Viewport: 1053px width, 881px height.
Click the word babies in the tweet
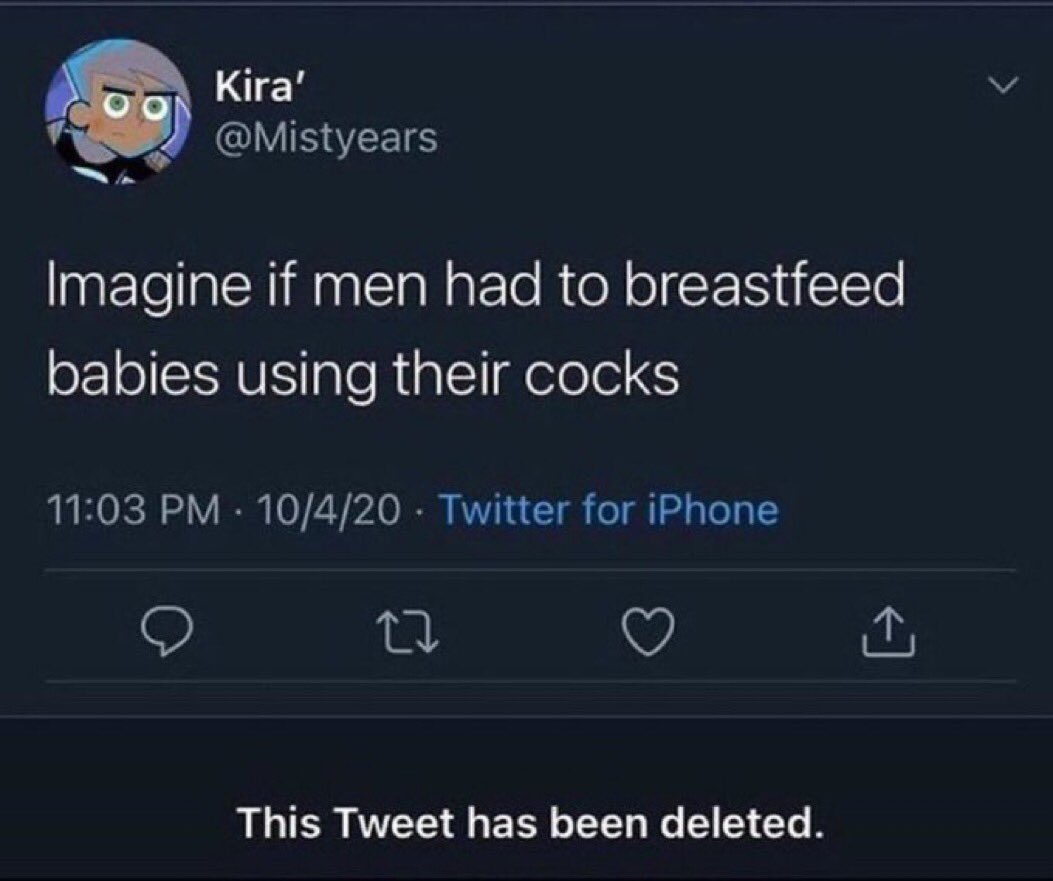(132, 375)
